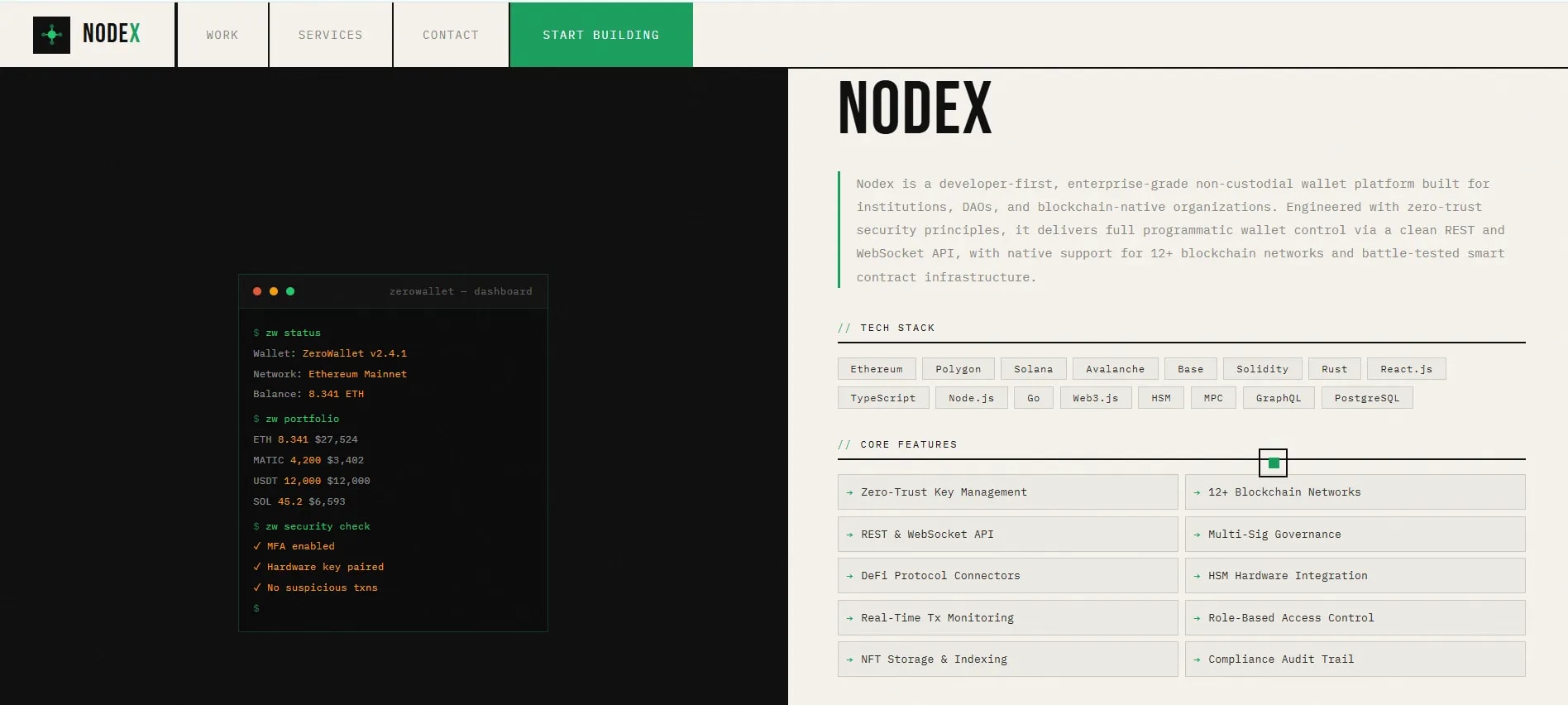Image resolution: width=1568 pixels, height=705 pixels.
Task: Click Multi-Sig Governance feature item
Action: tap(1355, 535)
